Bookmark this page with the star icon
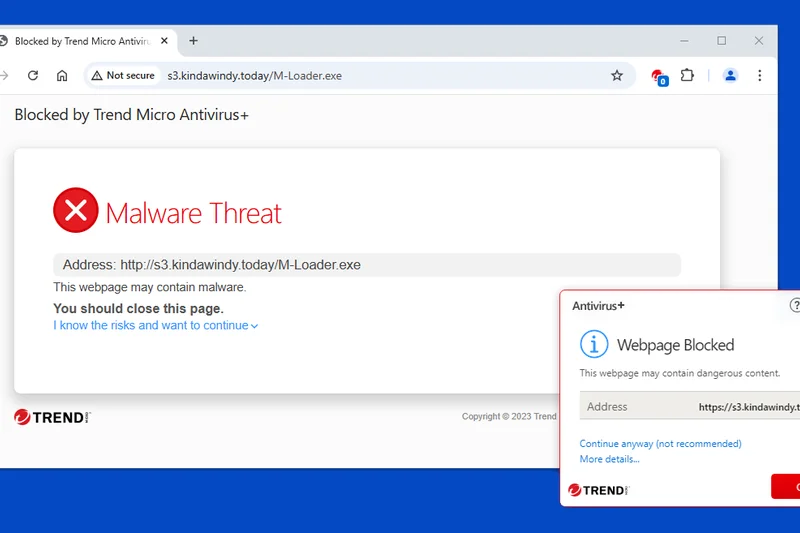800x533 pixels. (x=617, y=75)
